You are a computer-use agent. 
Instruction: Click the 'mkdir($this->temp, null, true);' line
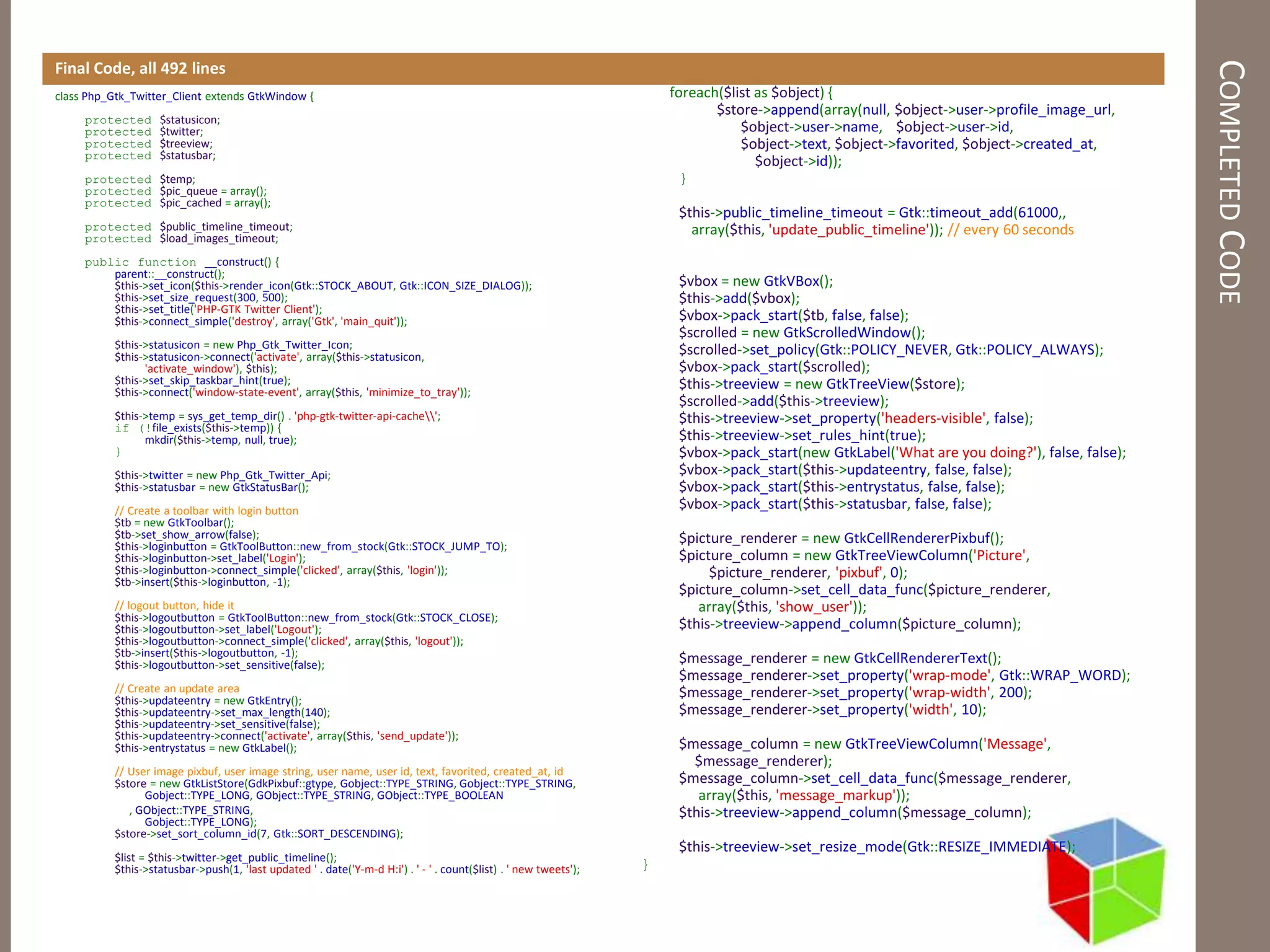tap(221, 440)
